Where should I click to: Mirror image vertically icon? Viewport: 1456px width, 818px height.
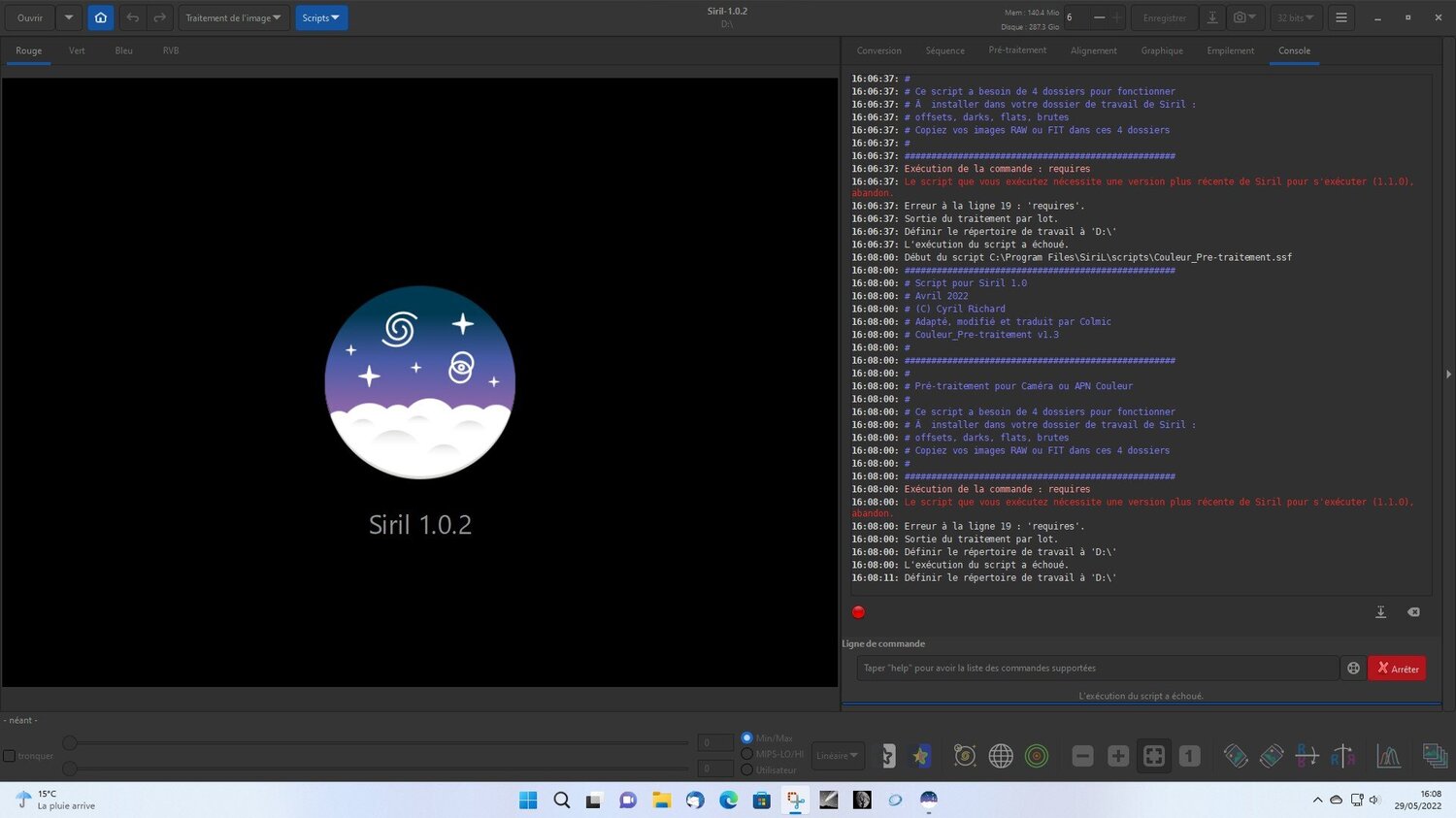pos(1343,756)
